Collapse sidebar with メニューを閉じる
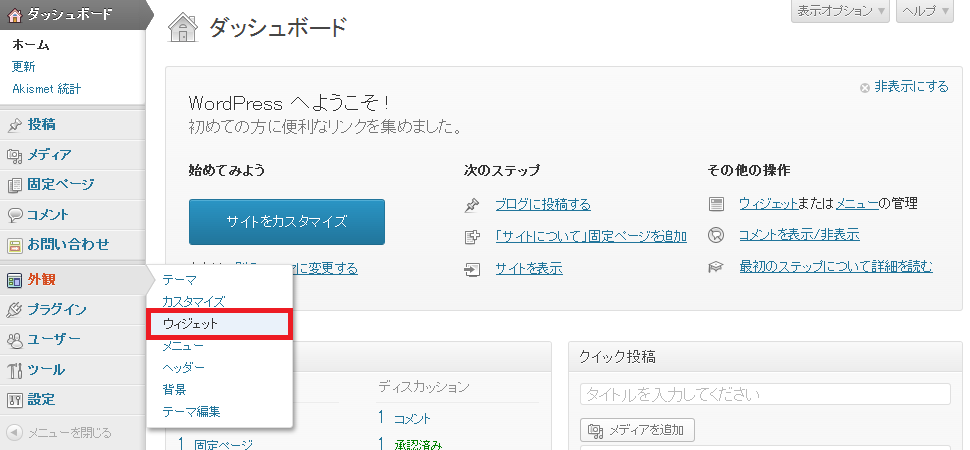 [68, 433]
